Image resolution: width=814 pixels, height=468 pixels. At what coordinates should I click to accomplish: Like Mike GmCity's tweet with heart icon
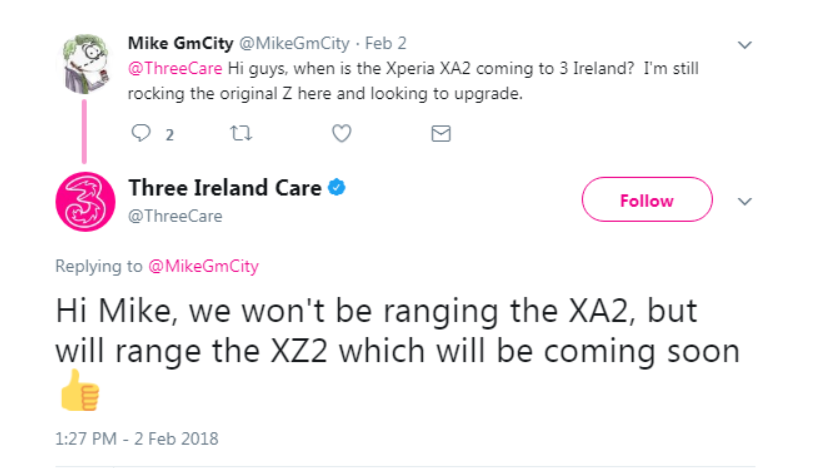click(340, 133)
